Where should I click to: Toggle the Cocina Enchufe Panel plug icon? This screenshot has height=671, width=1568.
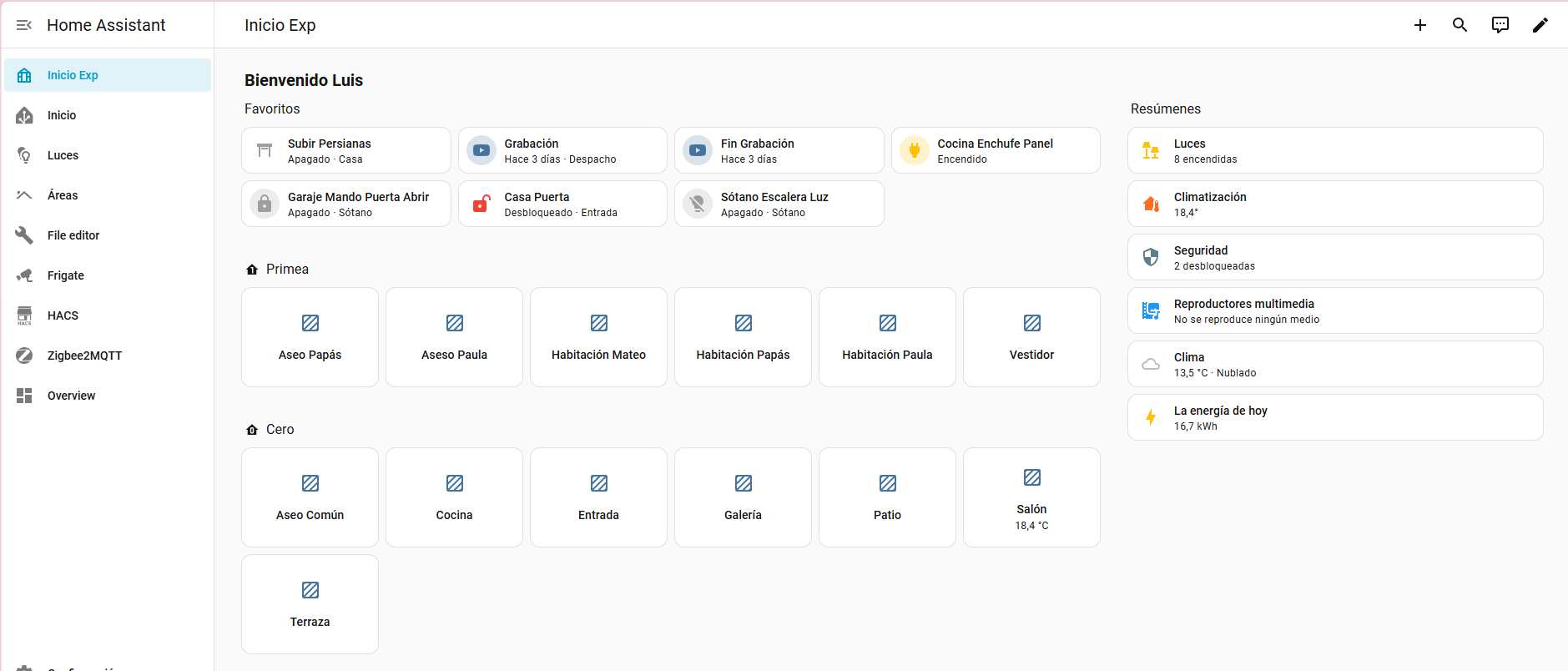tap(914, 150)
